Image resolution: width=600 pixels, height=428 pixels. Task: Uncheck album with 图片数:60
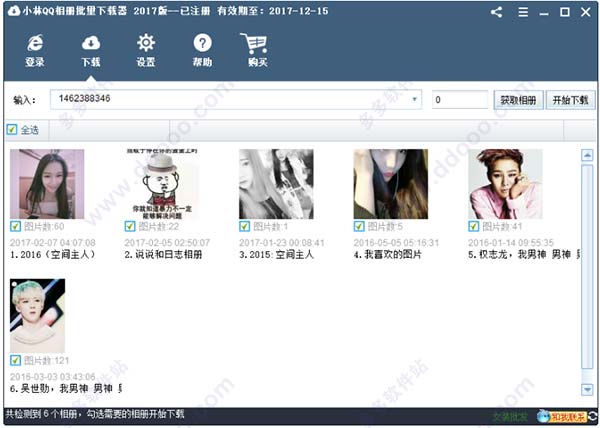(x=15, y=226)
